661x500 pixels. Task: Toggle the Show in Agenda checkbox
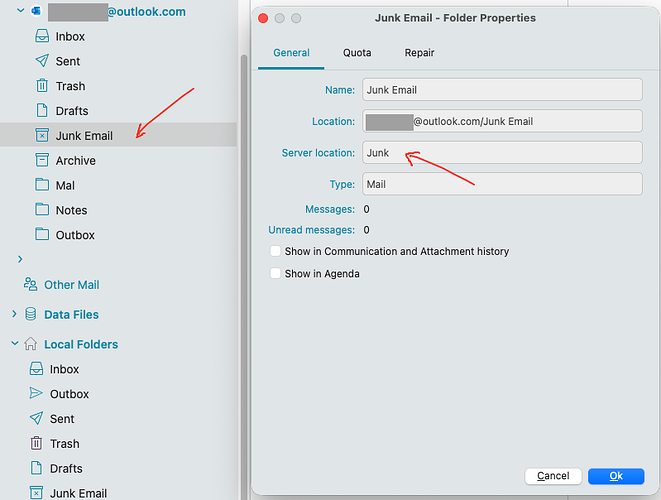pyautogui.click(x=275, y=273)
